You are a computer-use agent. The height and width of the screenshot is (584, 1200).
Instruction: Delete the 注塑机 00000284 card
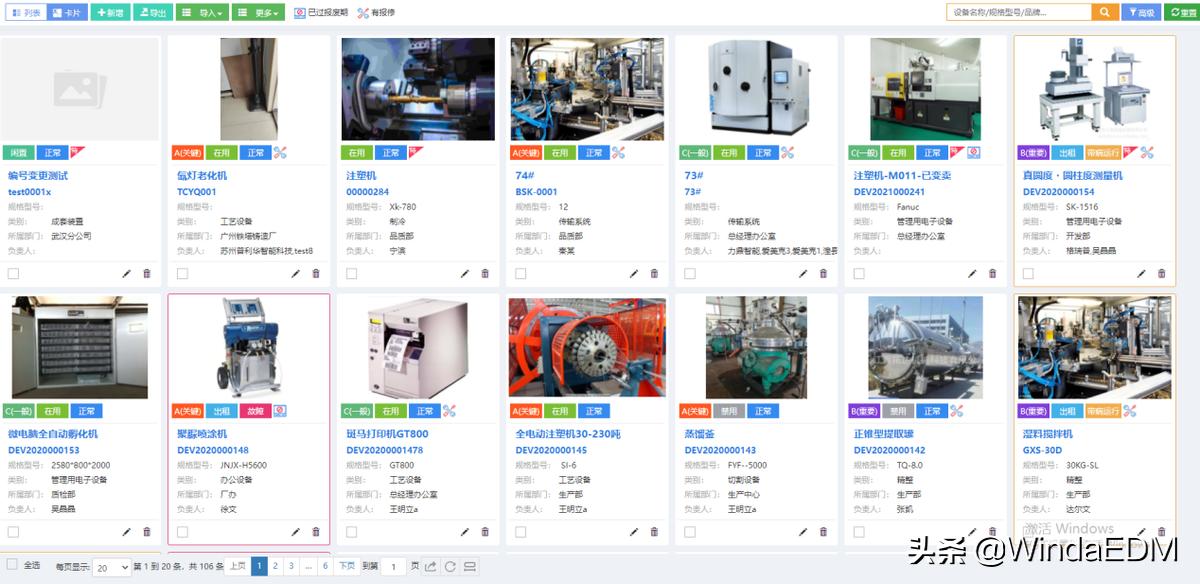pos(485,273)
